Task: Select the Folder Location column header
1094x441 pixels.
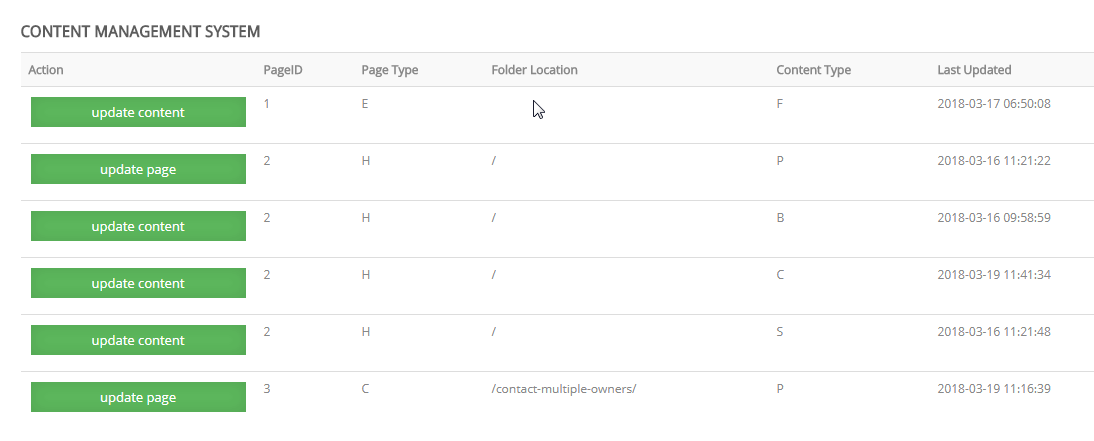Action: coord(534,70)
